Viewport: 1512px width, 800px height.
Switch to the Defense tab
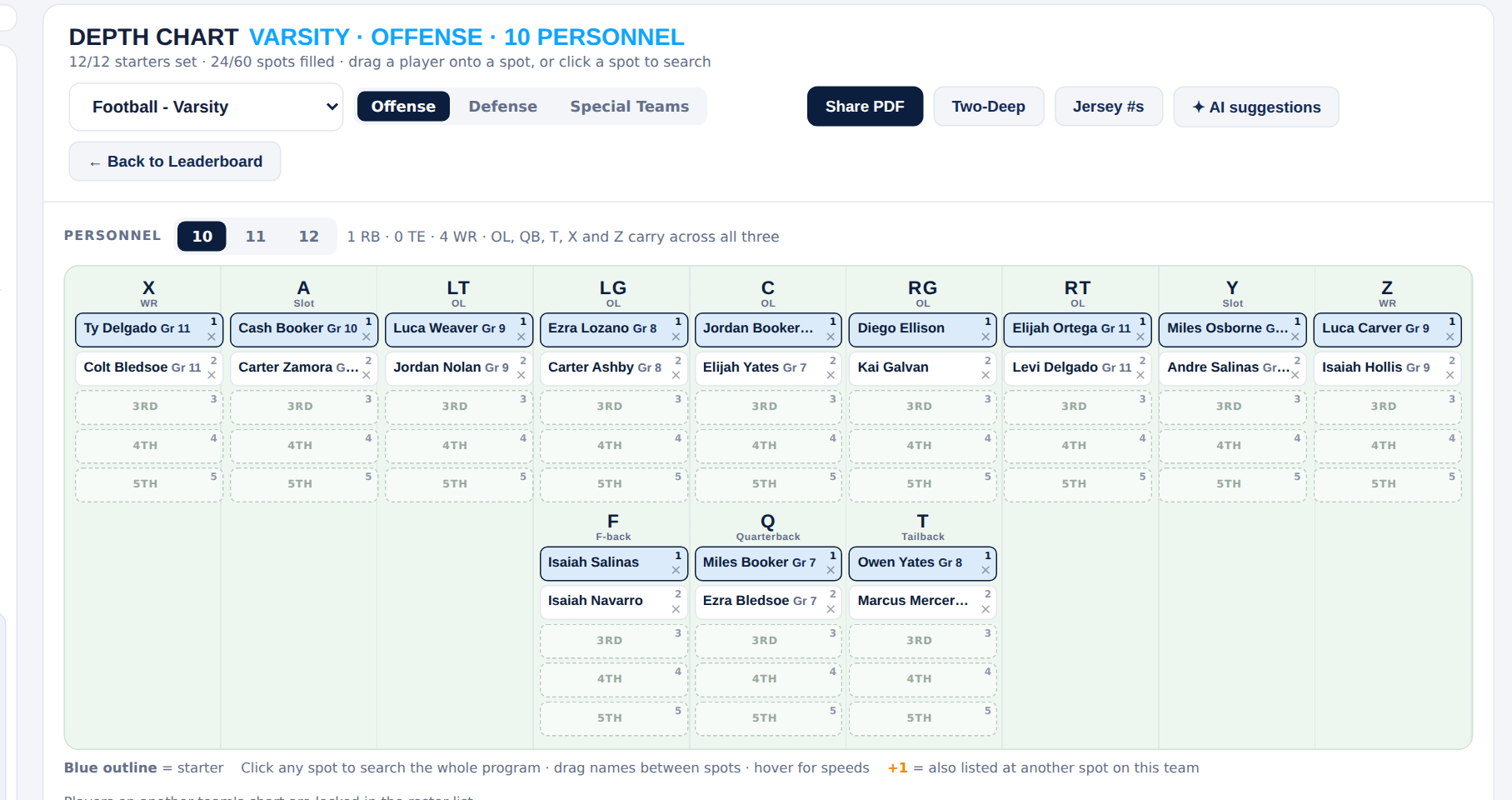pos(502,107)
